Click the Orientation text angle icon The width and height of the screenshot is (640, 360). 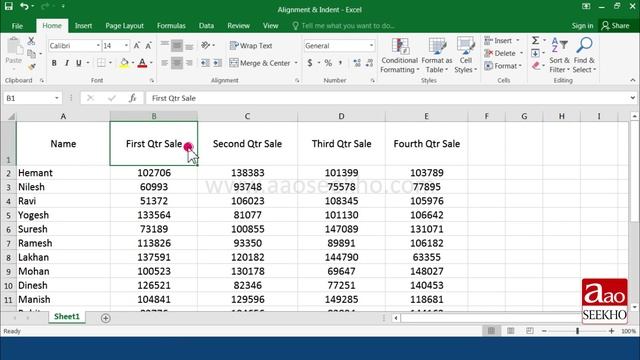coord(206,45)
